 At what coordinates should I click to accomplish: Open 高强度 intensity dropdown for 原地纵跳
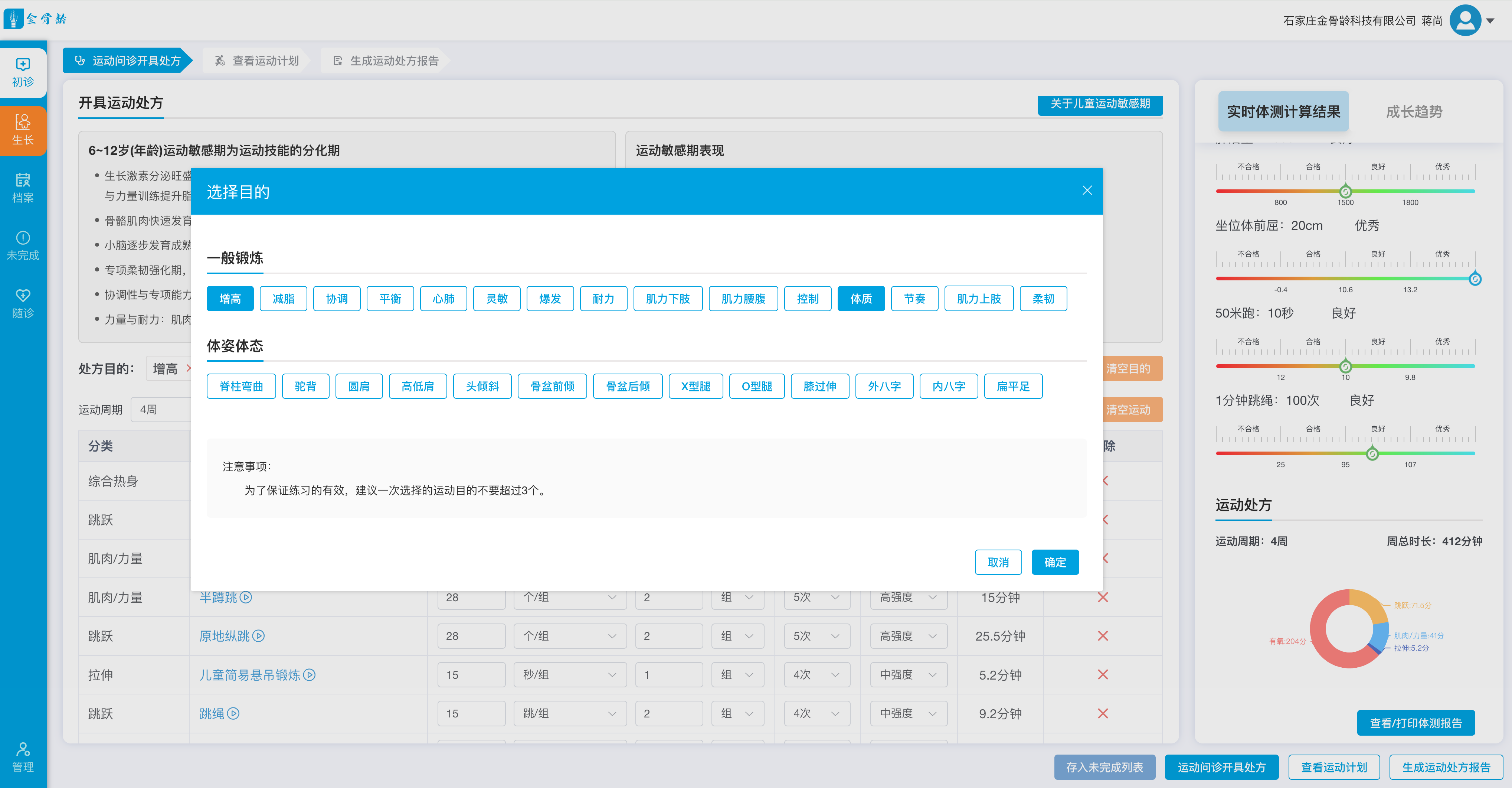tap(908, 636)
